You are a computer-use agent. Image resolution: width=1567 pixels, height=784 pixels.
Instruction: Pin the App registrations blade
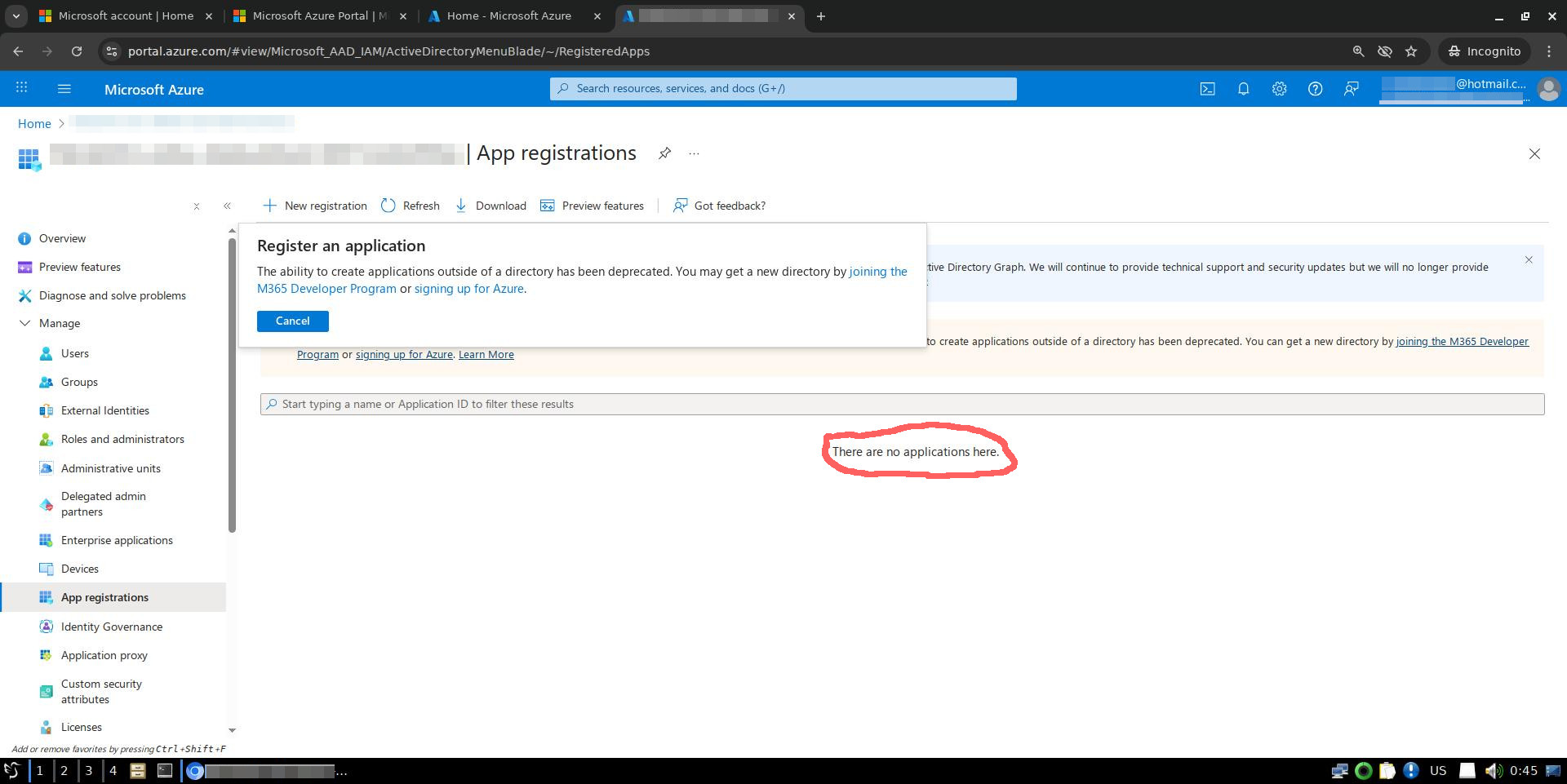click(x=664, y=153)
